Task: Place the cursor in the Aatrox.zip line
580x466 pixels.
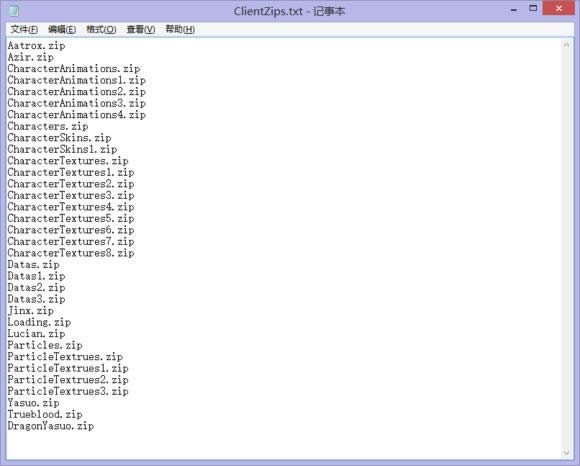Action: pos(36,46)
